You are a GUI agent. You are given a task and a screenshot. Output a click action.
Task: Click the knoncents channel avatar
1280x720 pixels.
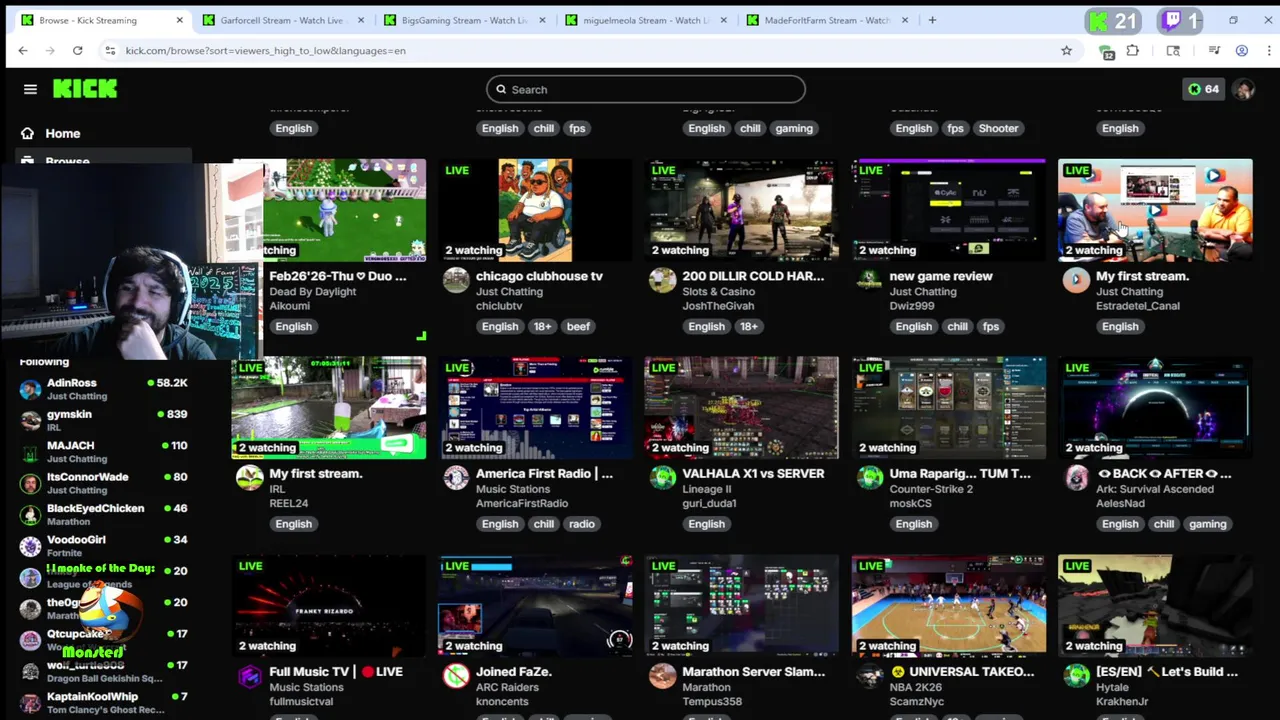coord(456,676)
